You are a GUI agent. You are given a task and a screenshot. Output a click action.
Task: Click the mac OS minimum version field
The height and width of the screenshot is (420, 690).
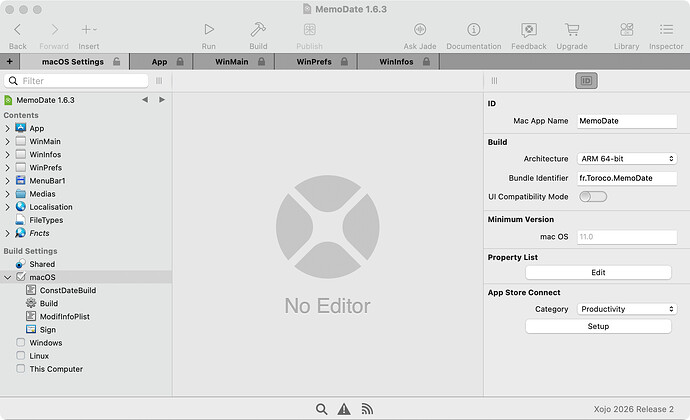[x=627, y=237]
